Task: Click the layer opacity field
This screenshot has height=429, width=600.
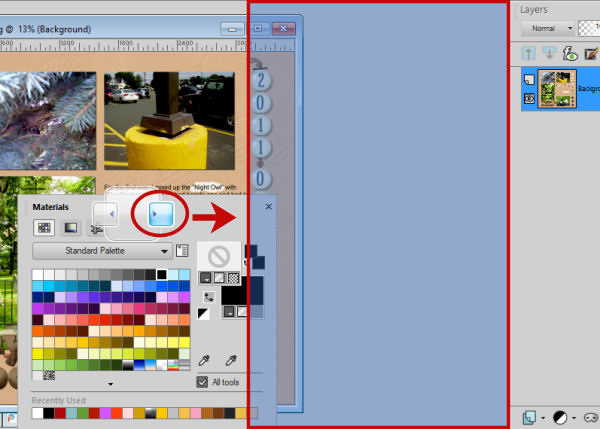Action: [x=589, y=29]
